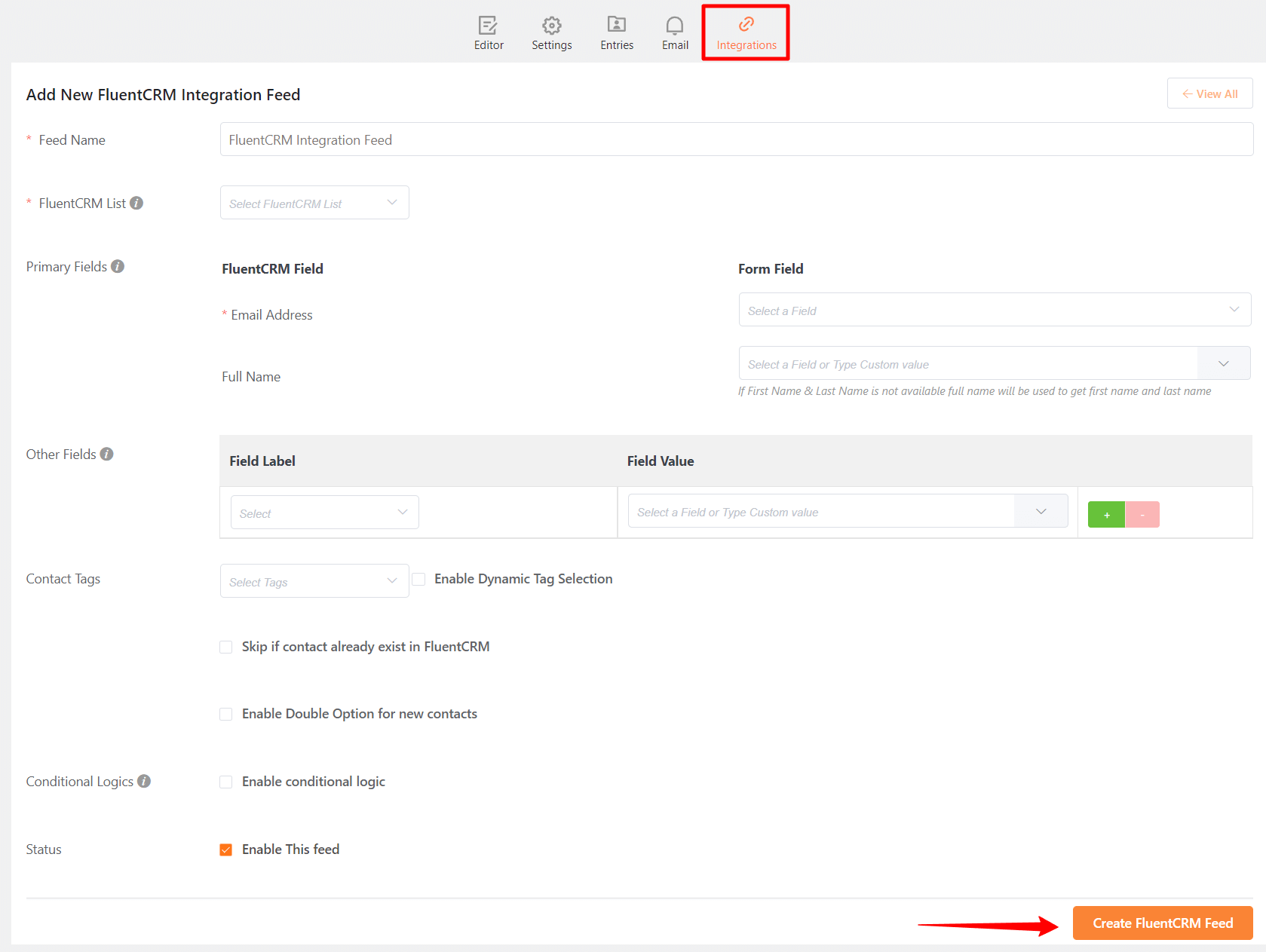Select the Integrations tab
The image size is (1266, 952).
(746, 34)
